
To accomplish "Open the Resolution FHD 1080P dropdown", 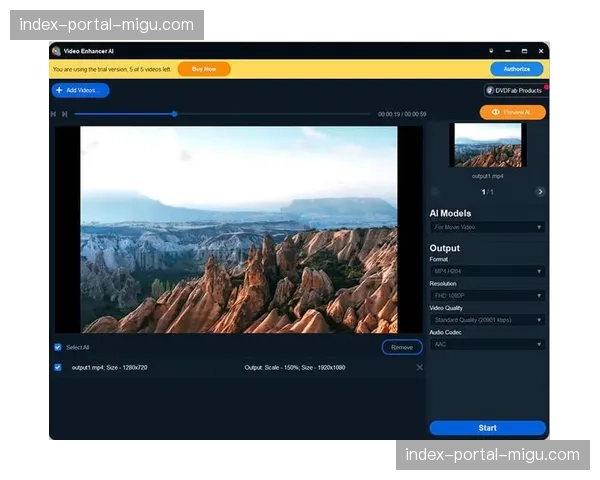I will tap(487, 295).
